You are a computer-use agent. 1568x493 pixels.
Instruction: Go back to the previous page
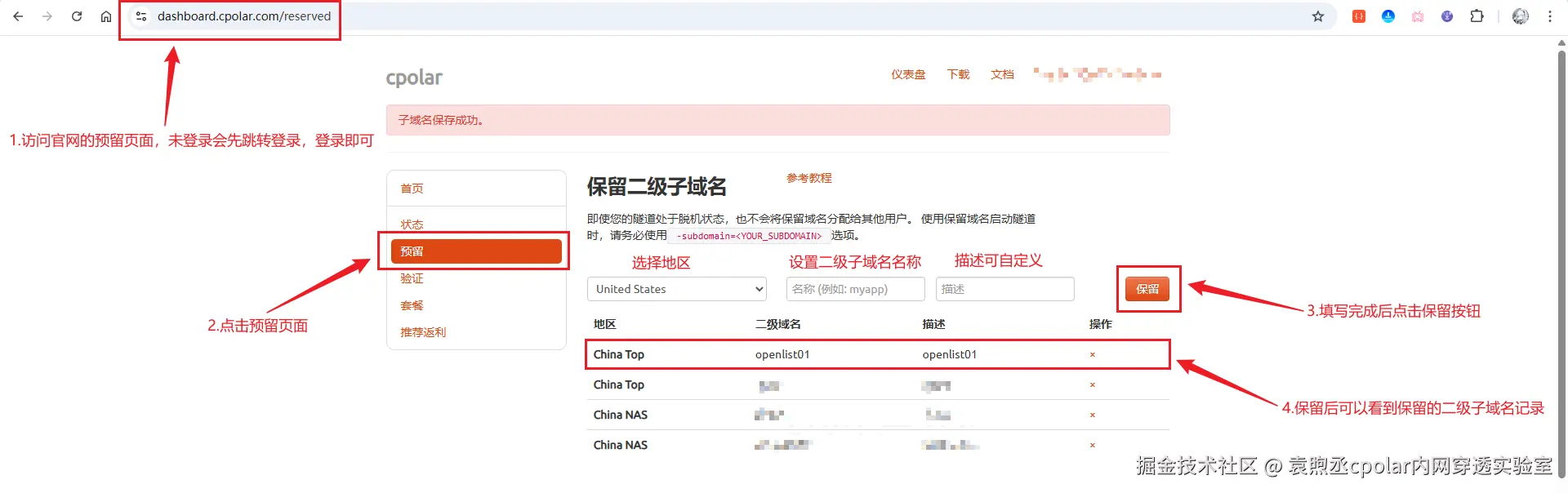click(18, 16)
